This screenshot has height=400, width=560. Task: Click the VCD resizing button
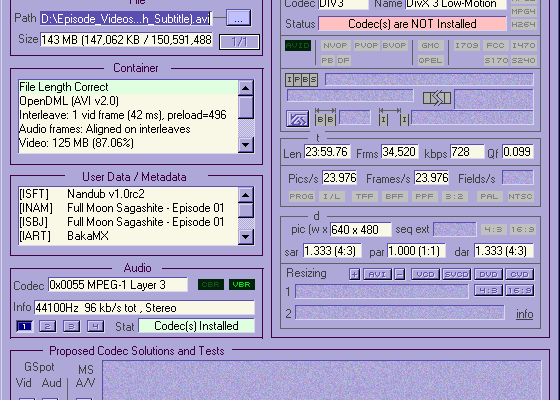pos(425,274)
